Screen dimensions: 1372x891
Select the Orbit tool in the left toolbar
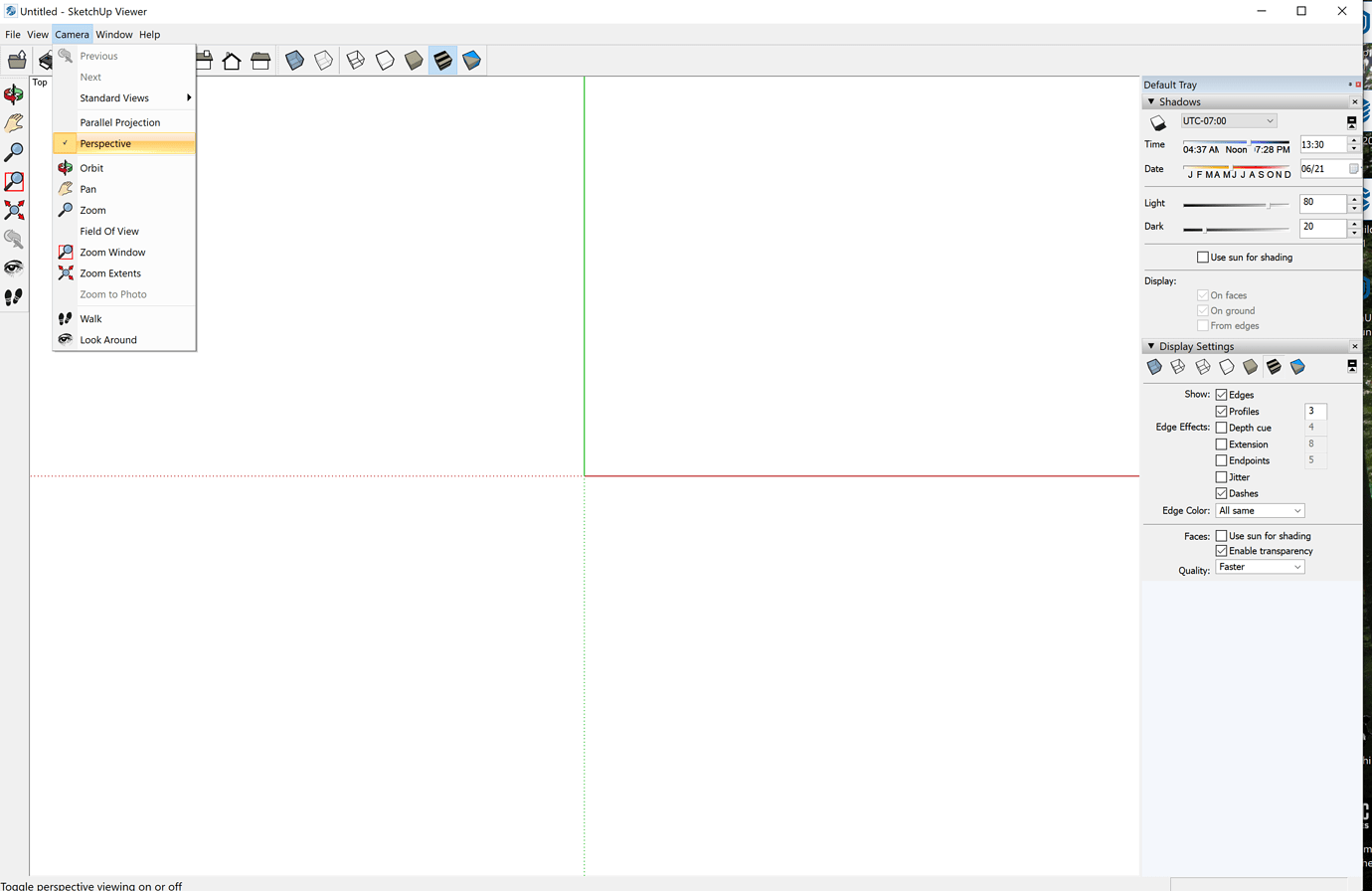pos(13,95)
